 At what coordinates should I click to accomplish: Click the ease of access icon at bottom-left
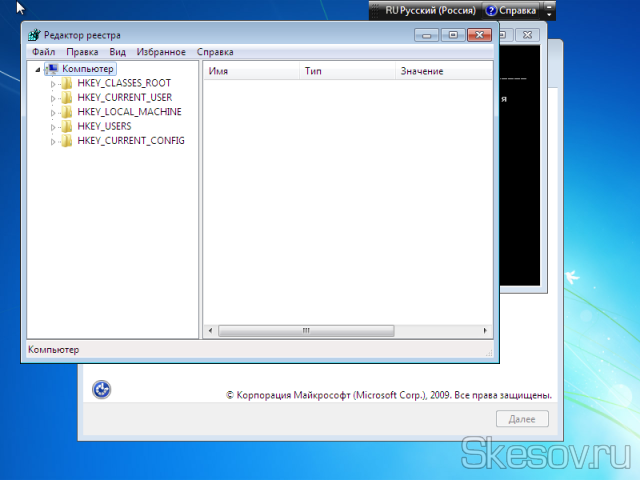tap(101, 390)
